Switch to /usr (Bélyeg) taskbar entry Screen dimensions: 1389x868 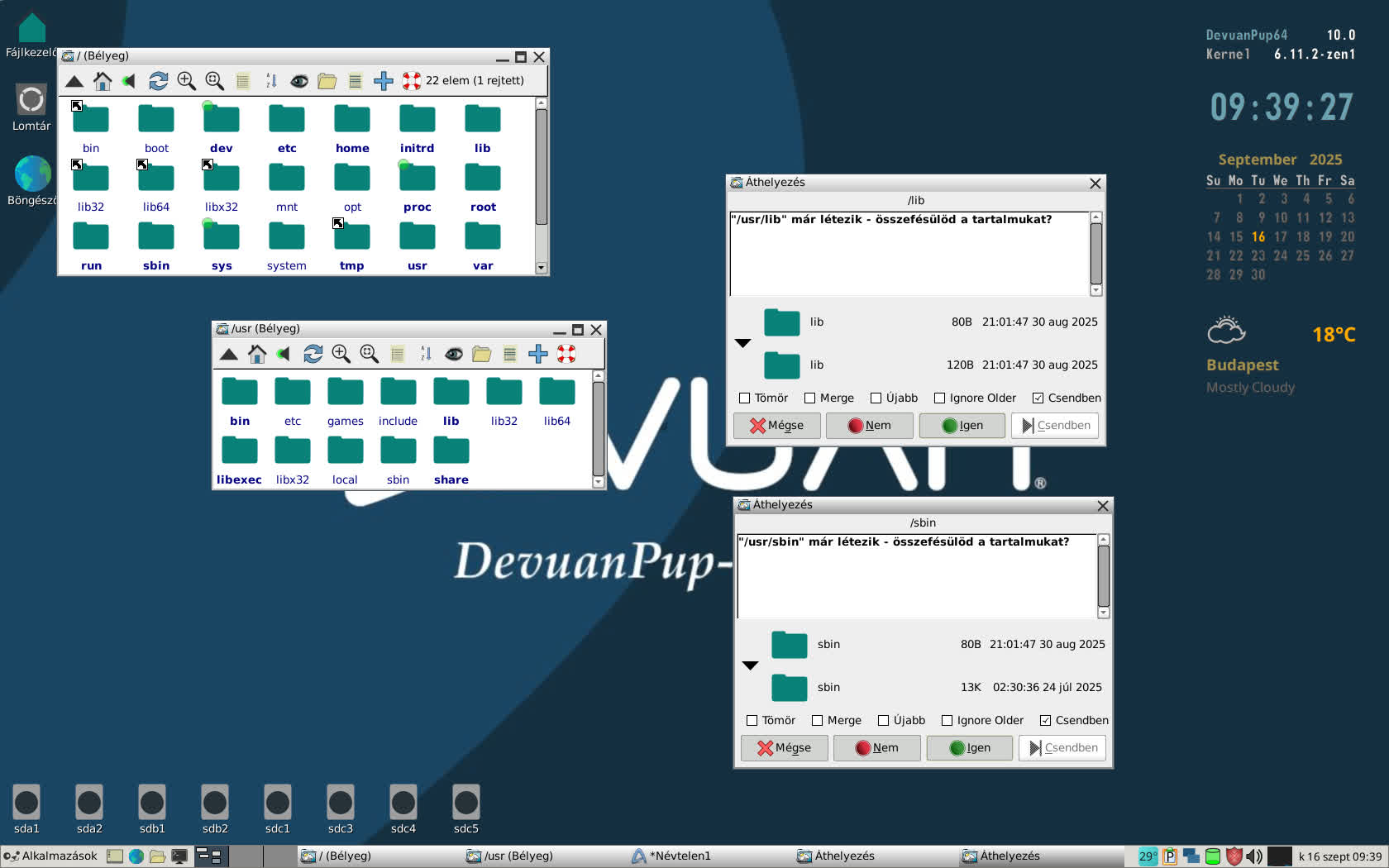[x=544, y=856]
